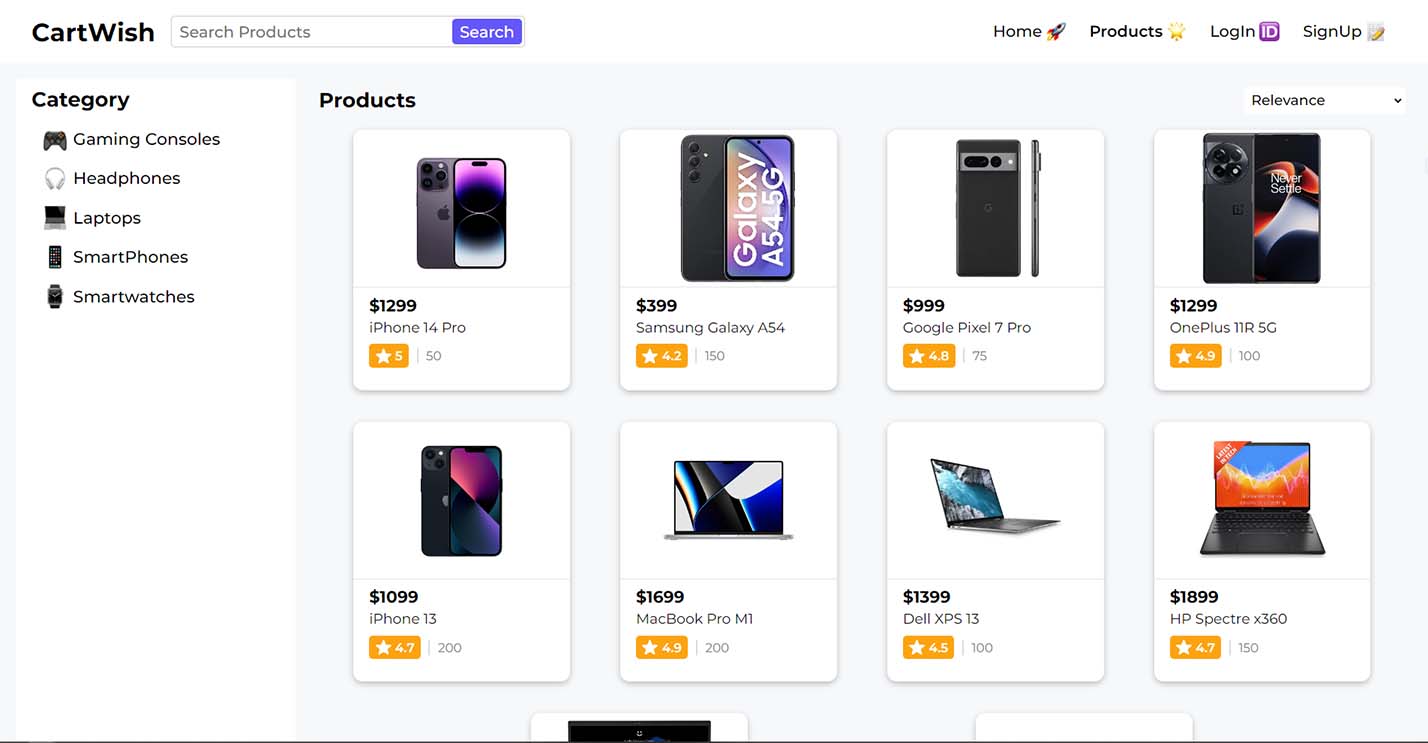The height and width of the screenshot is (743, 1428).
Task: Click the Google Pixel 7 Pro title
Action: pos(966,328)
